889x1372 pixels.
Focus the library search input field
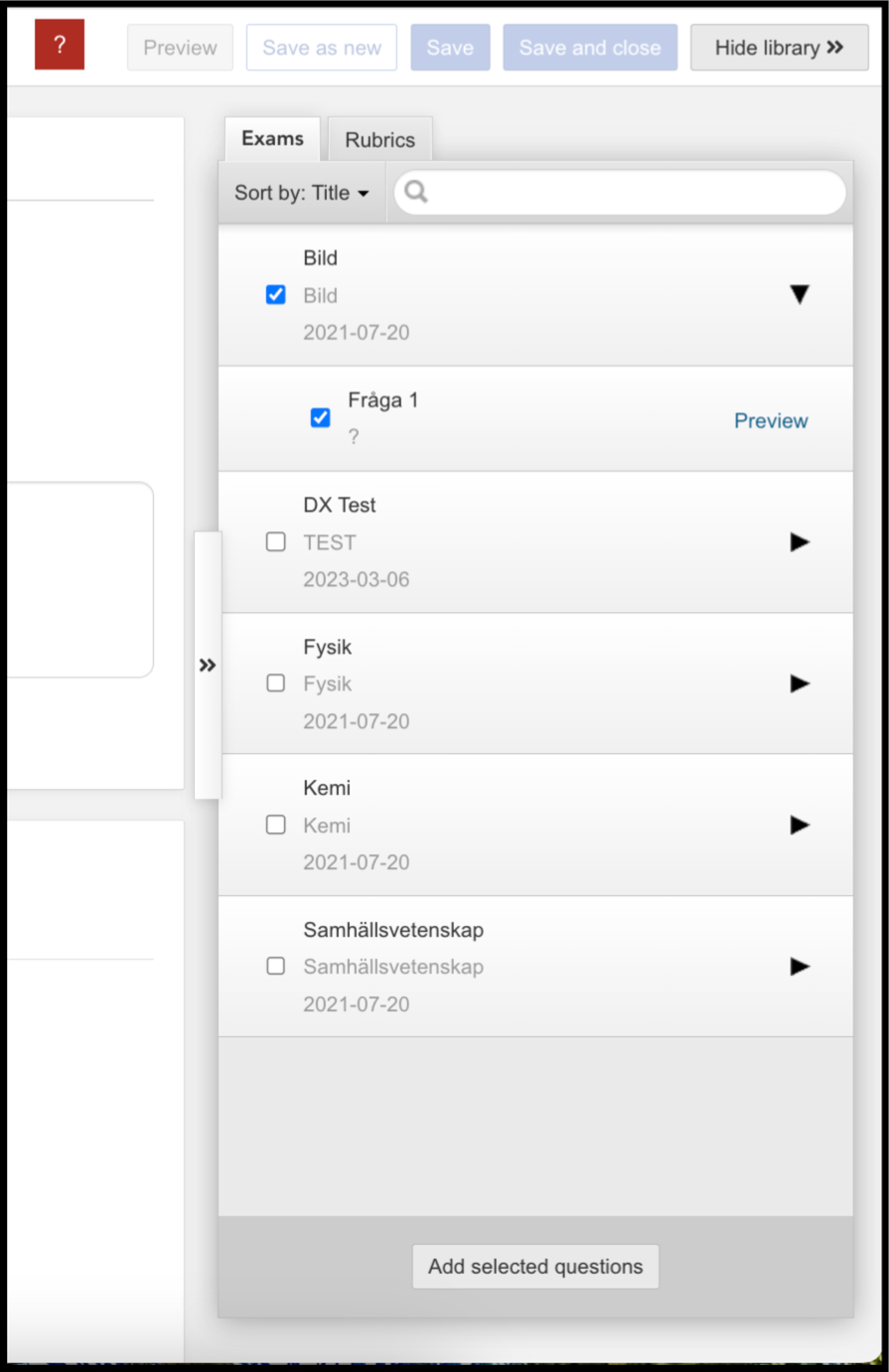pos(620,193)
